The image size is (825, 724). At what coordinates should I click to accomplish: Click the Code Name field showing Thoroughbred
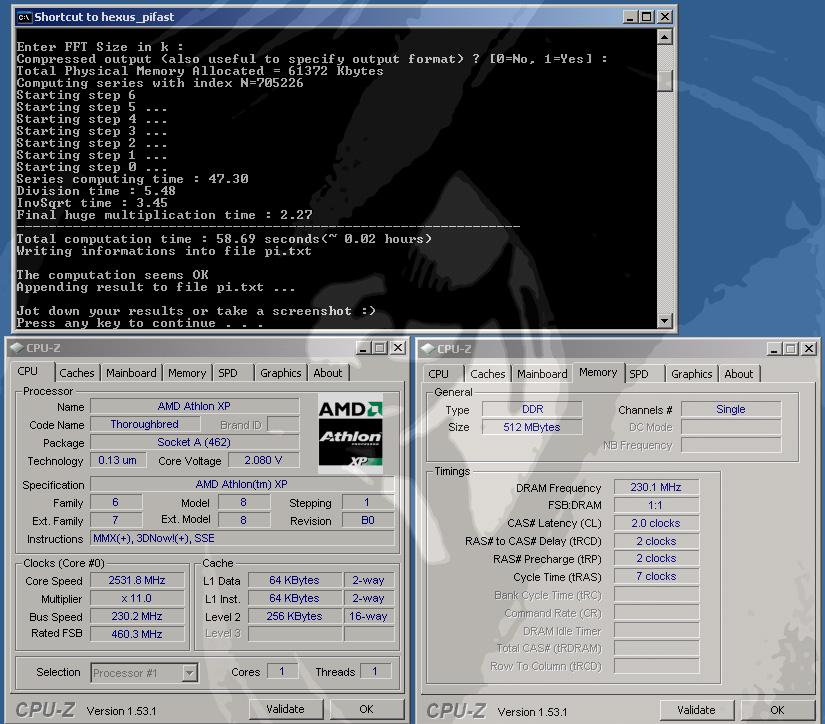click(x=145, y=424)
